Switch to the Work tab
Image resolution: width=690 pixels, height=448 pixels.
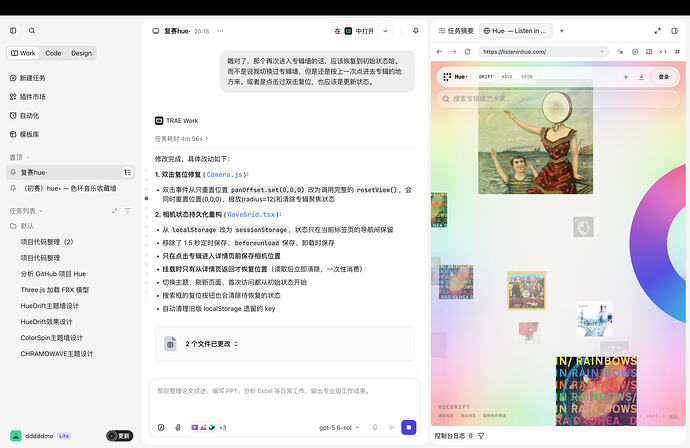[x=23, y=53]
